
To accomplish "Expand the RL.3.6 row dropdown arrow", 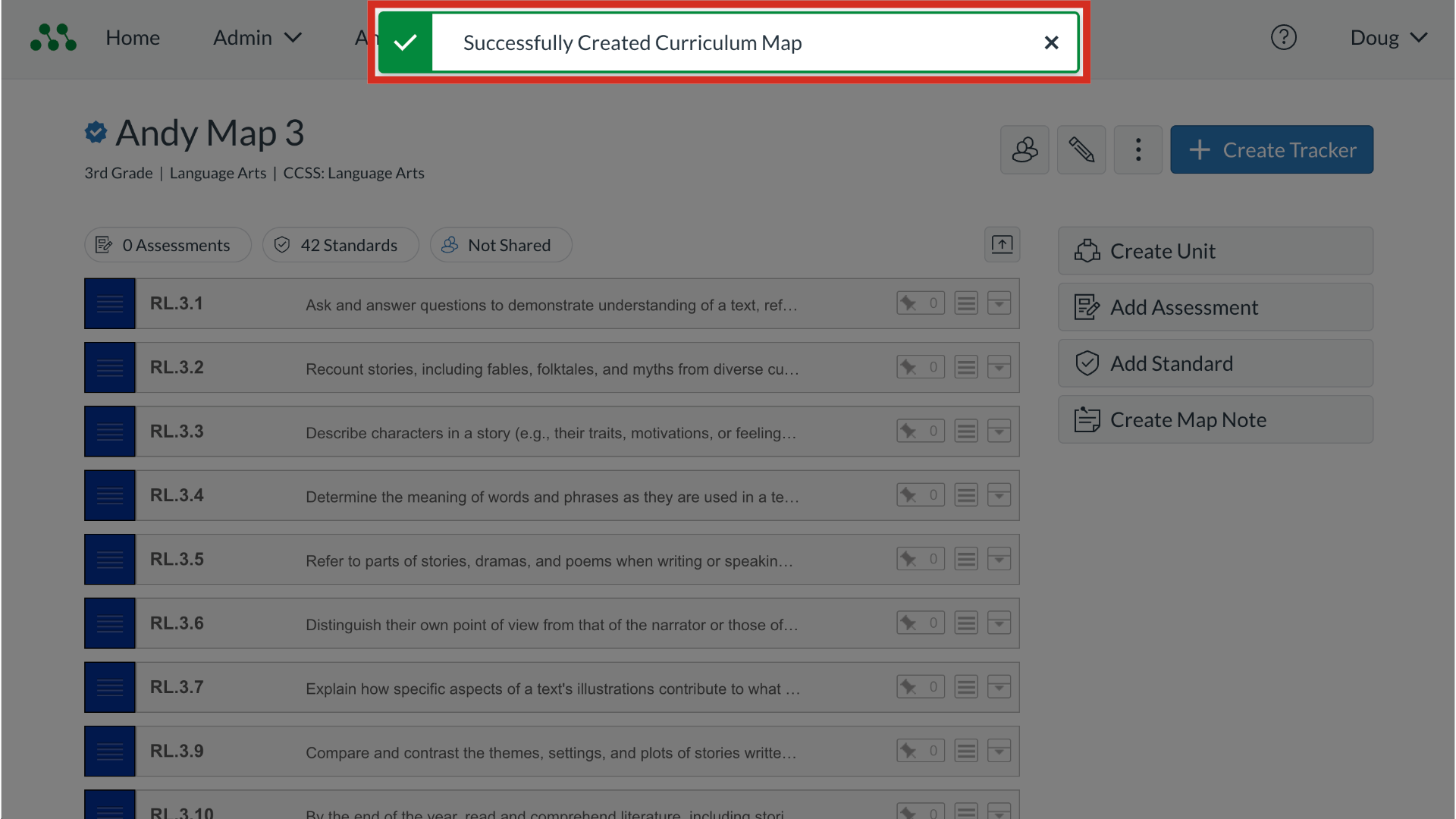I will pyautogui.click(x=999, y=623).
